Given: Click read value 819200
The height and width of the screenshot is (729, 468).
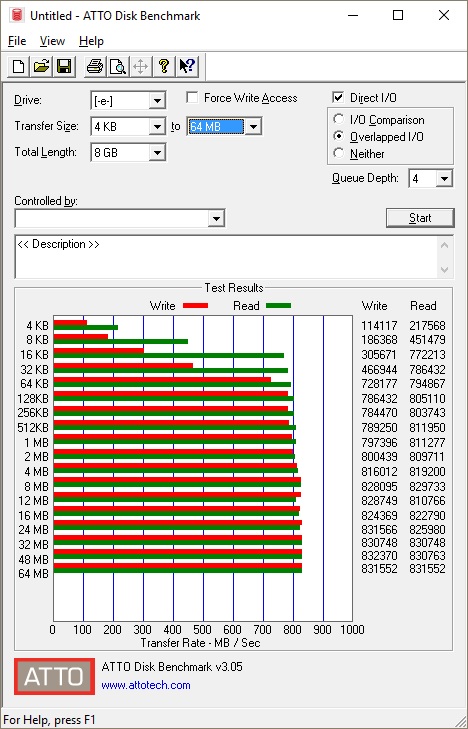Looking at the screenshot, I should point(427,471).
